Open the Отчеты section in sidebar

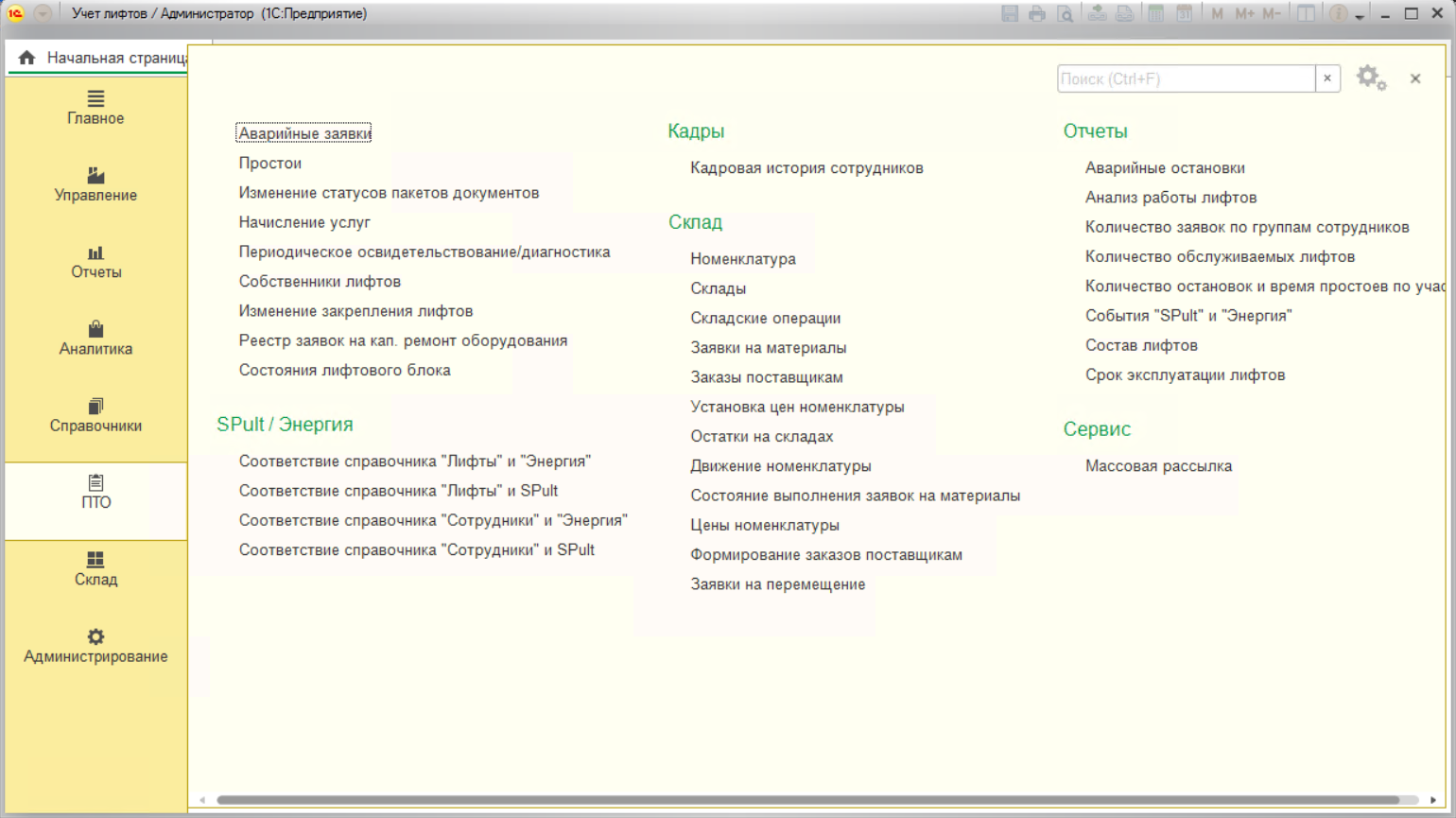[x=95, y=262]
